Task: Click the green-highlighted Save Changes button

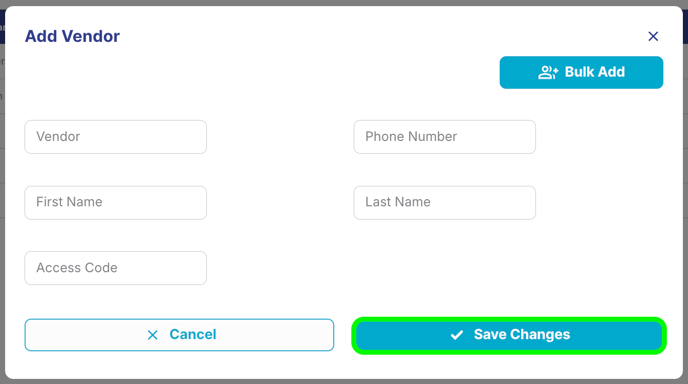Action: point(509,335)
